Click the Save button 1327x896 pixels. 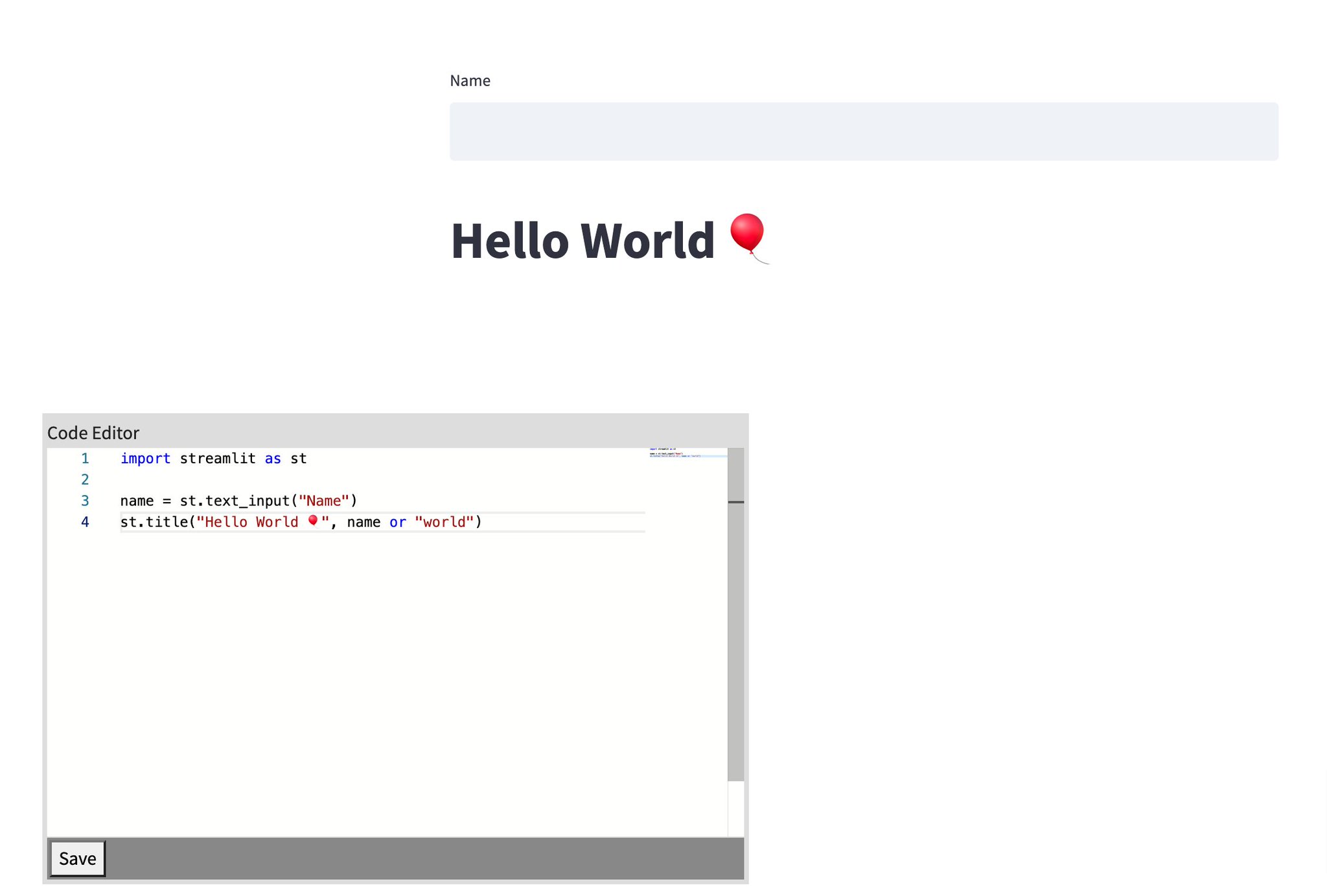tap(77, 858)
